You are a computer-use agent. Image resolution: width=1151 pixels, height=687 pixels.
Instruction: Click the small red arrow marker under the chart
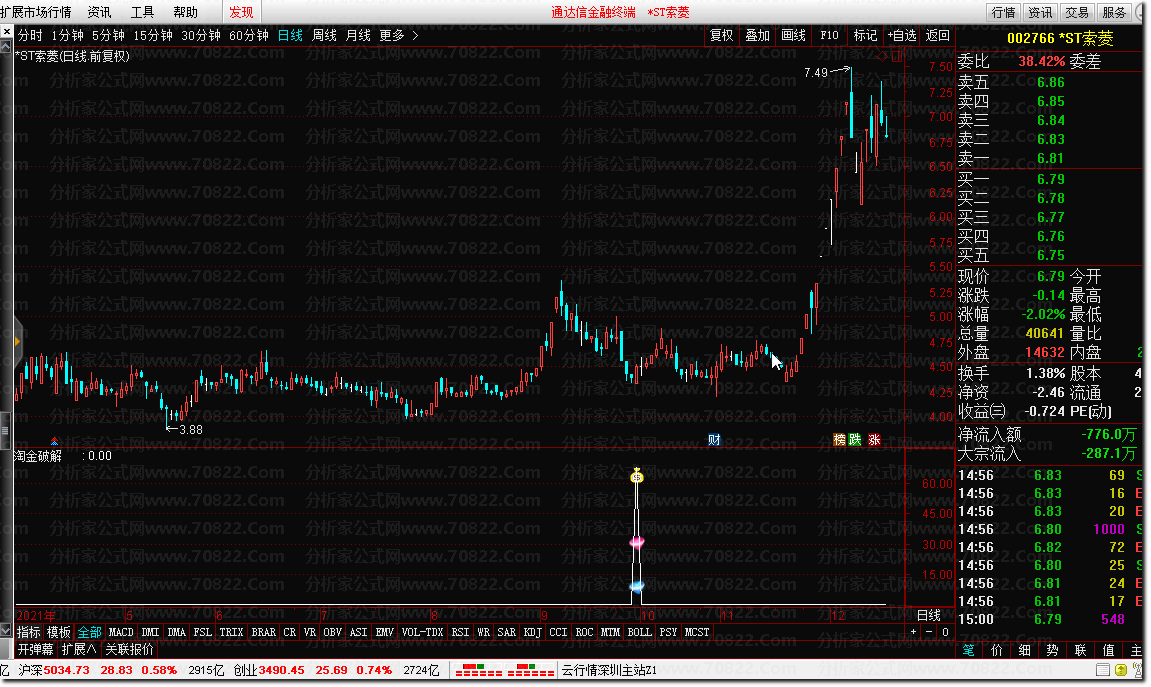click(54, 441)
